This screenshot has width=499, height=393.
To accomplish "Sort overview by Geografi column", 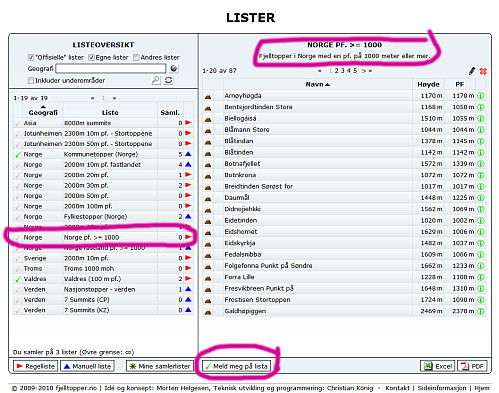I will 43,113.
